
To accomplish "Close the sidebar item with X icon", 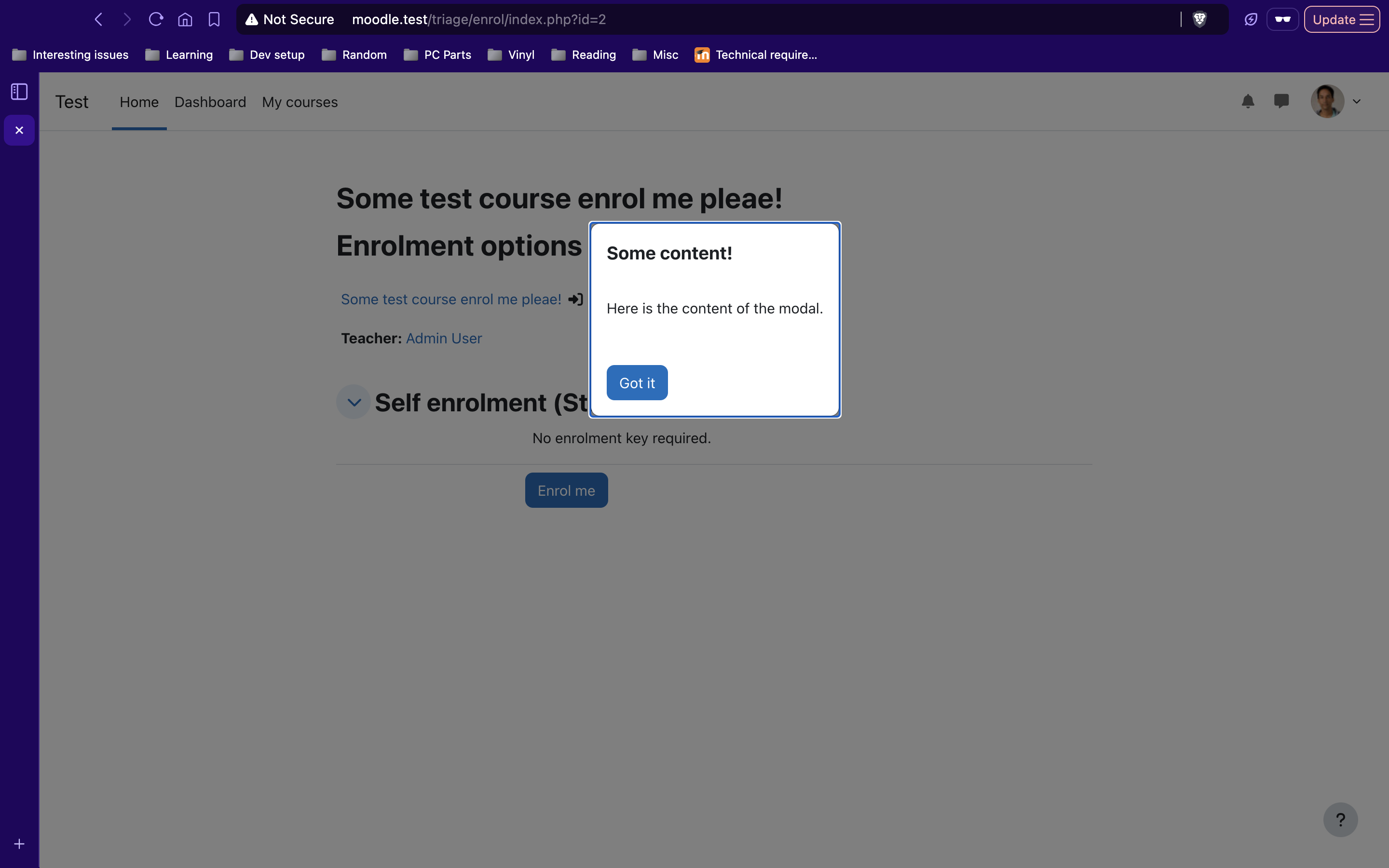I will click(x=19, y=130).
